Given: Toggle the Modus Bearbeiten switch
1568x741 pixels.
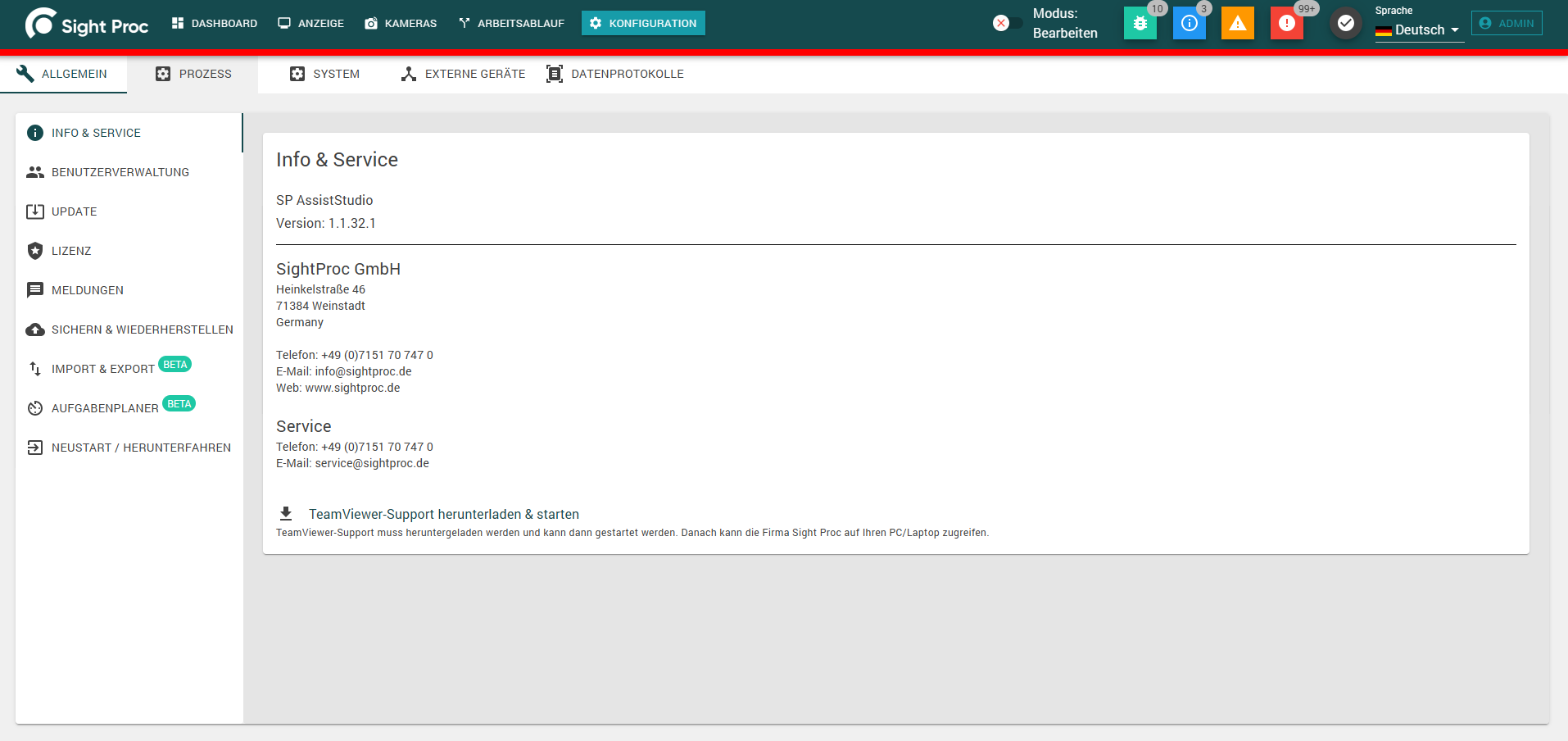Looking at the screenshot, I should 1008,23.
